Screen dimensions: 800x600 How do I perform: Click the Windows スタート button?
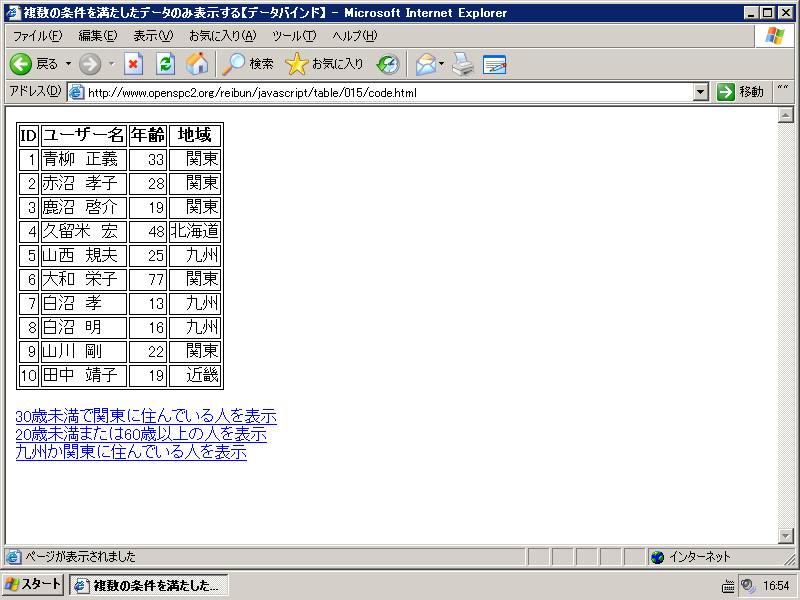point(33,585)
